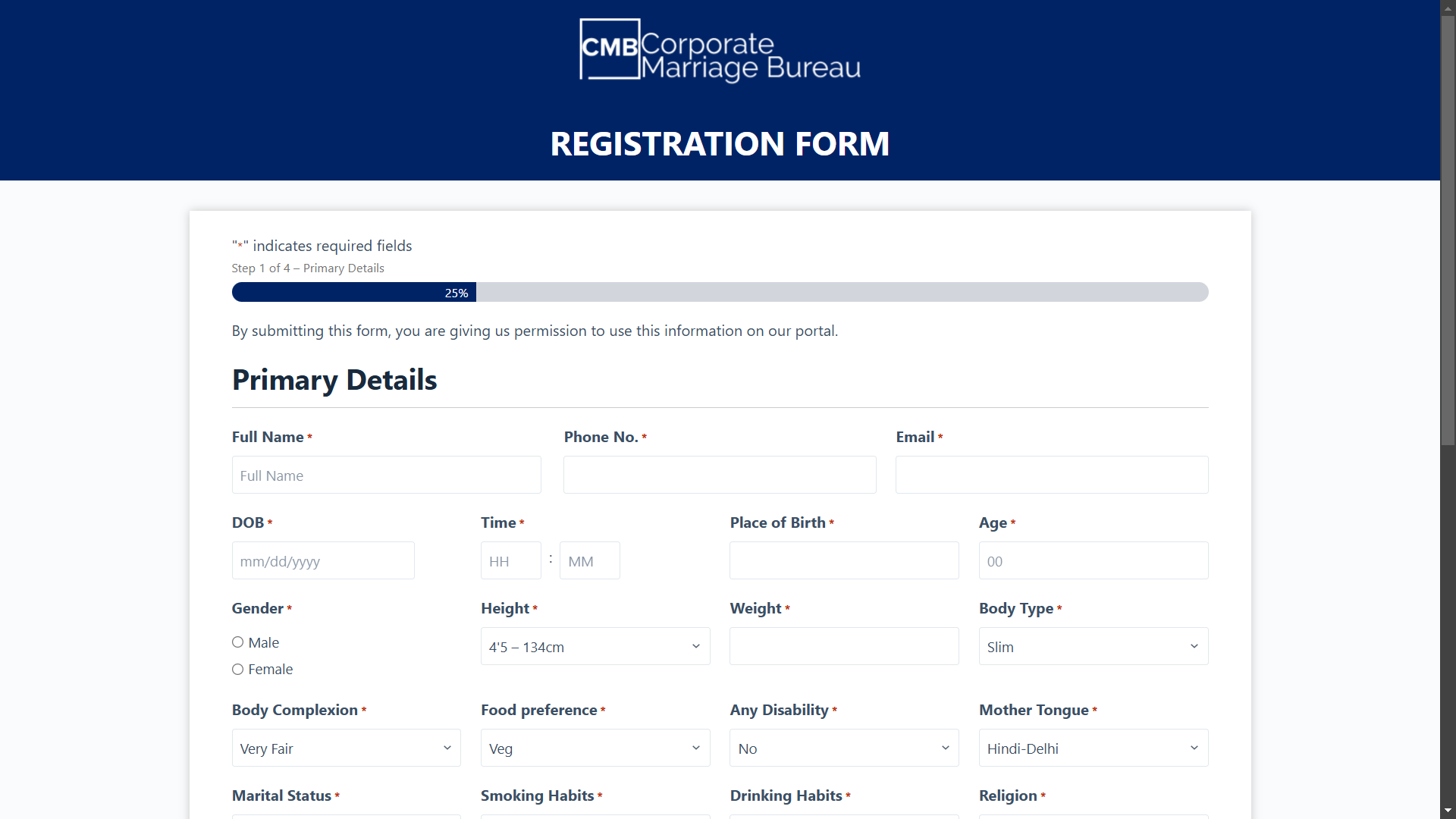Click the HH hour field under Time

(510, 560)
